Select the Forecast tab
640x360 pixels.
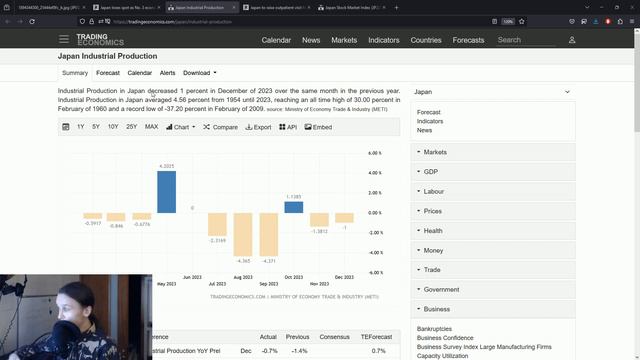(108, 73)
